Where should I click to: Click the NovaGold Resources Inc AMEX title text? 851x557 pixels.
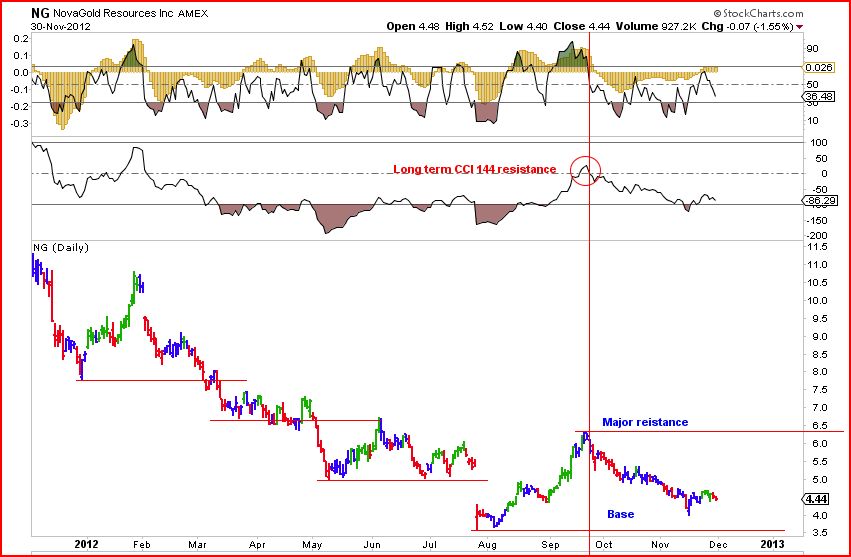point(131,14)
